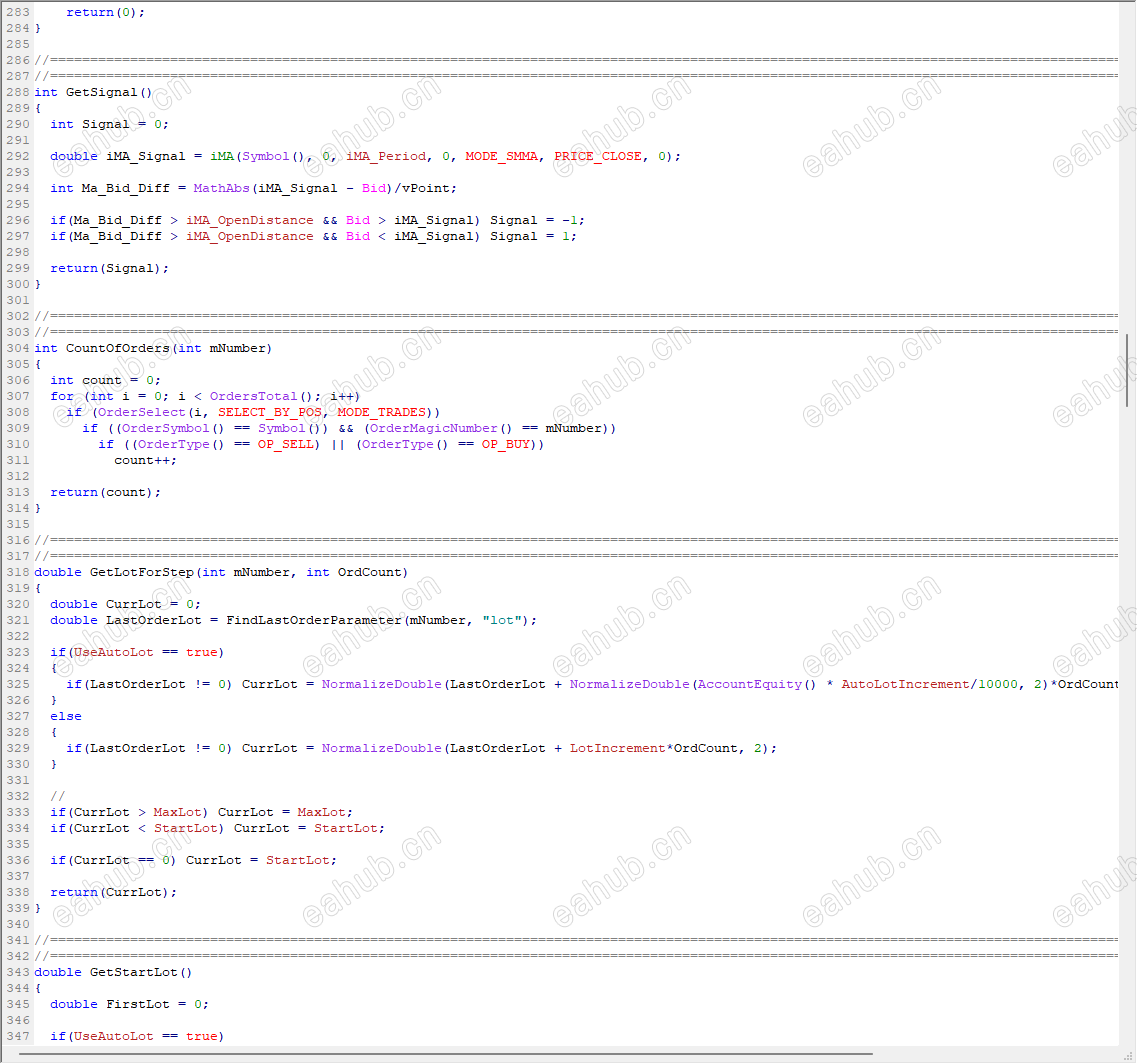Click 10000 divisor on line 325

coord(997,684)
